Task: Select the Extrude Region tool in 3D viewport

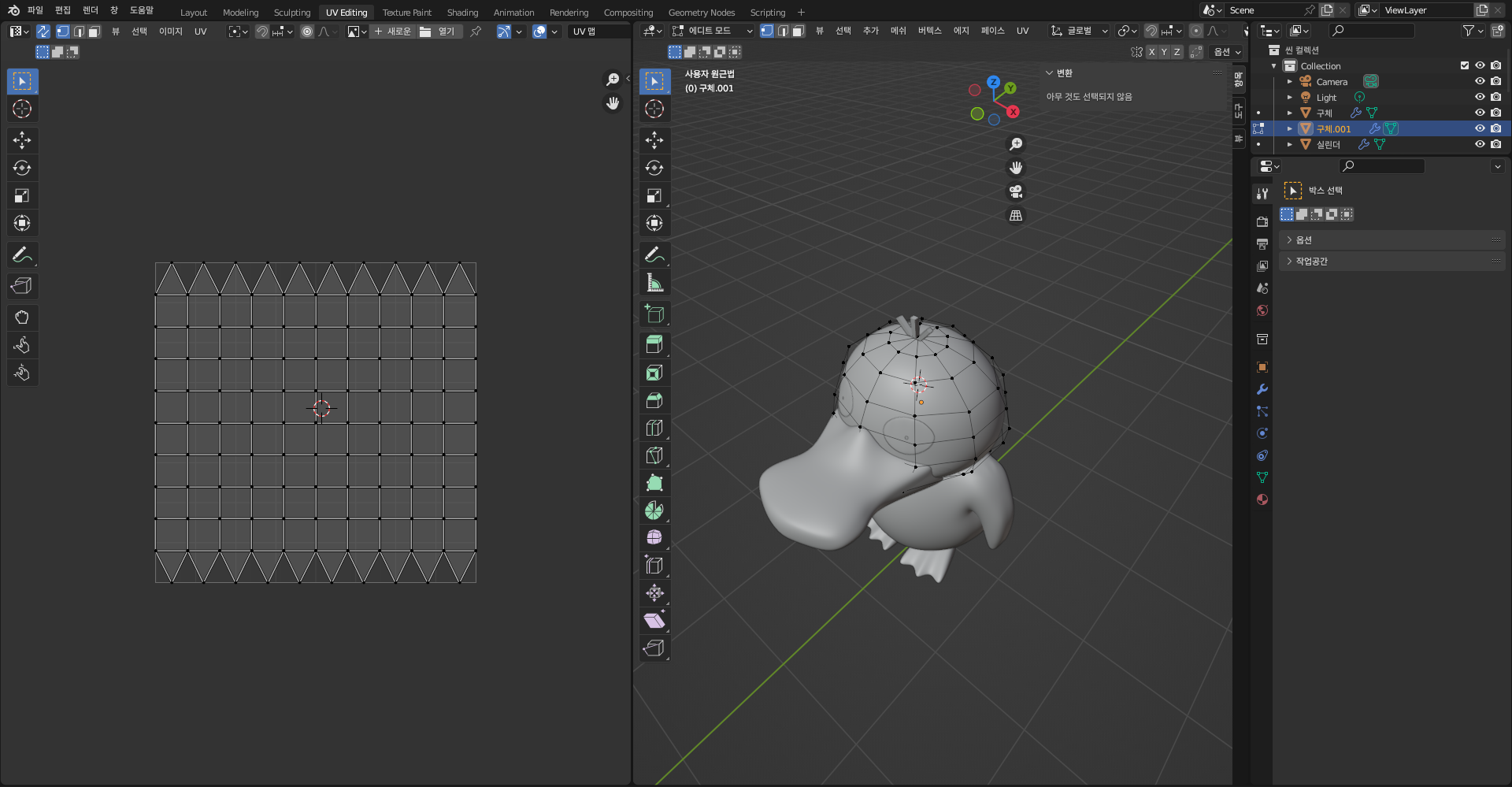Action: [x=654, y=344]
